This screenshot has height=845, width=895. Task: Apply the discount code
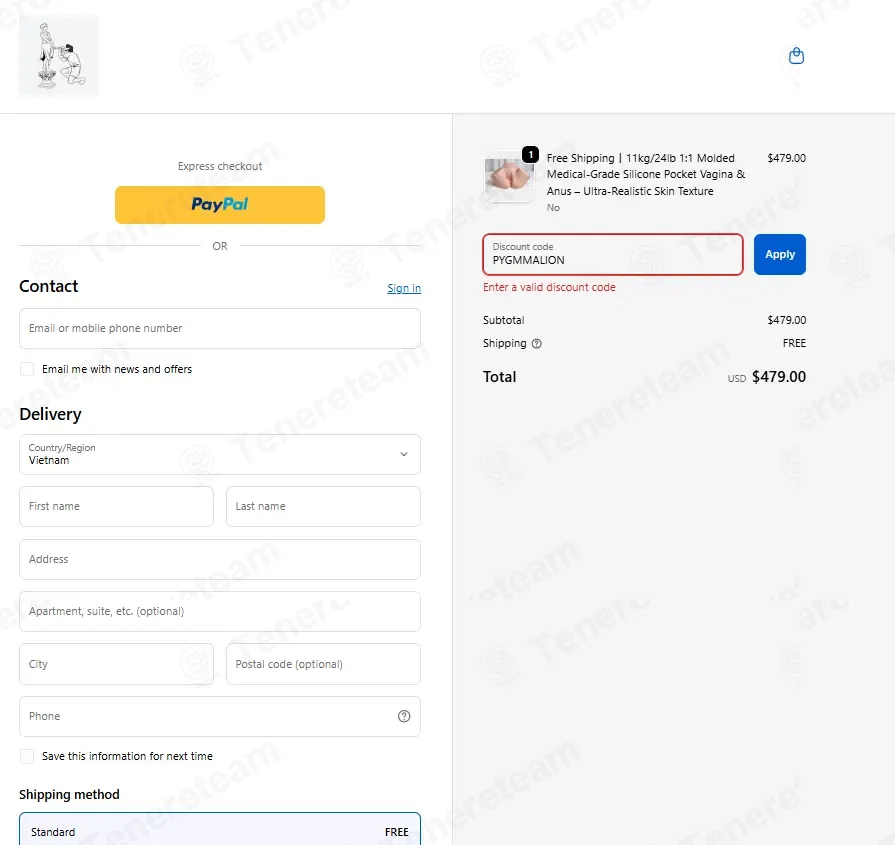(779, 255)
